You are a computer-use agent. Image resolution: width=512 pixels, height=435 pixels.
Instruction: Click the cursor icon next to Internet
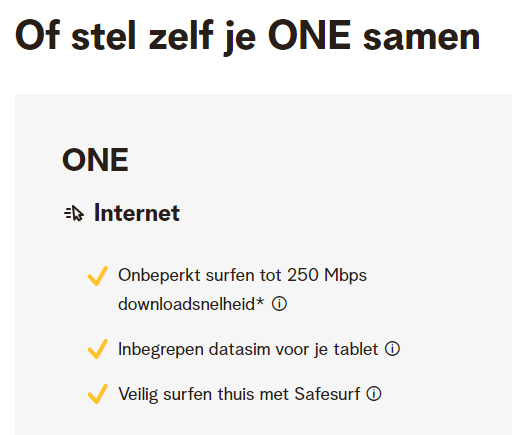point(74,213)
